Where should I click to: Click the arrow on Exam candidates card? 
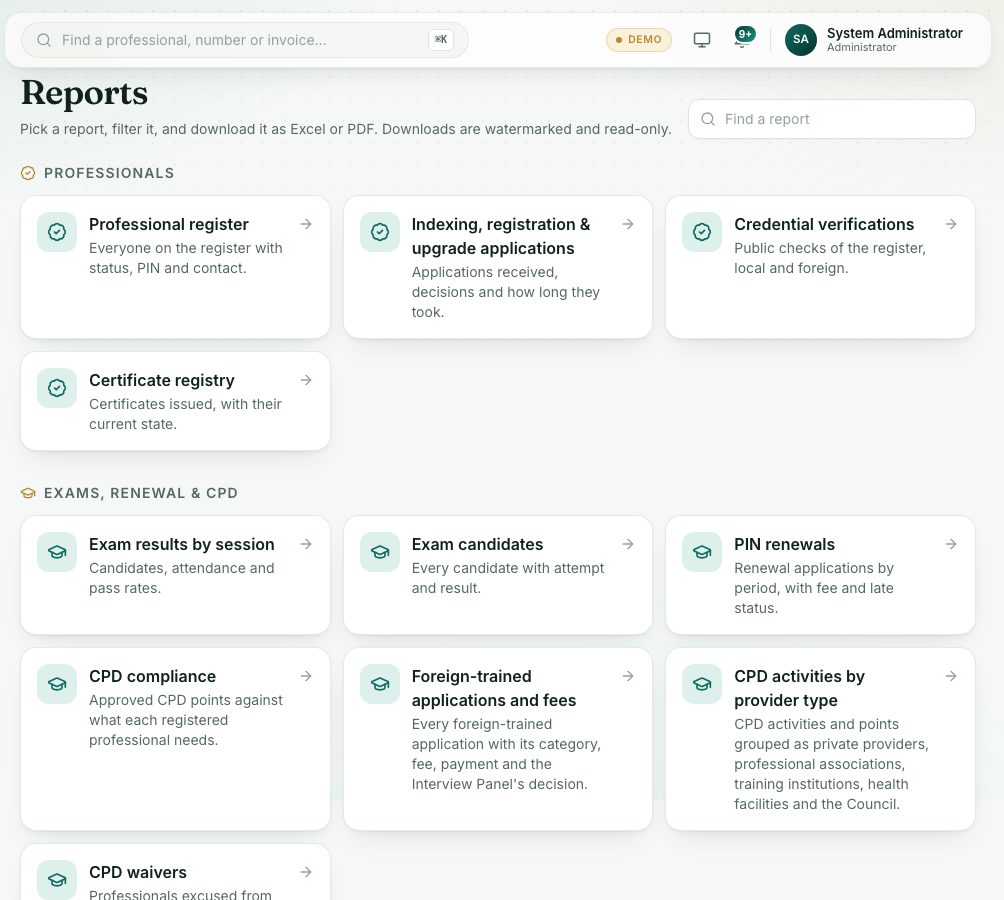628,544
